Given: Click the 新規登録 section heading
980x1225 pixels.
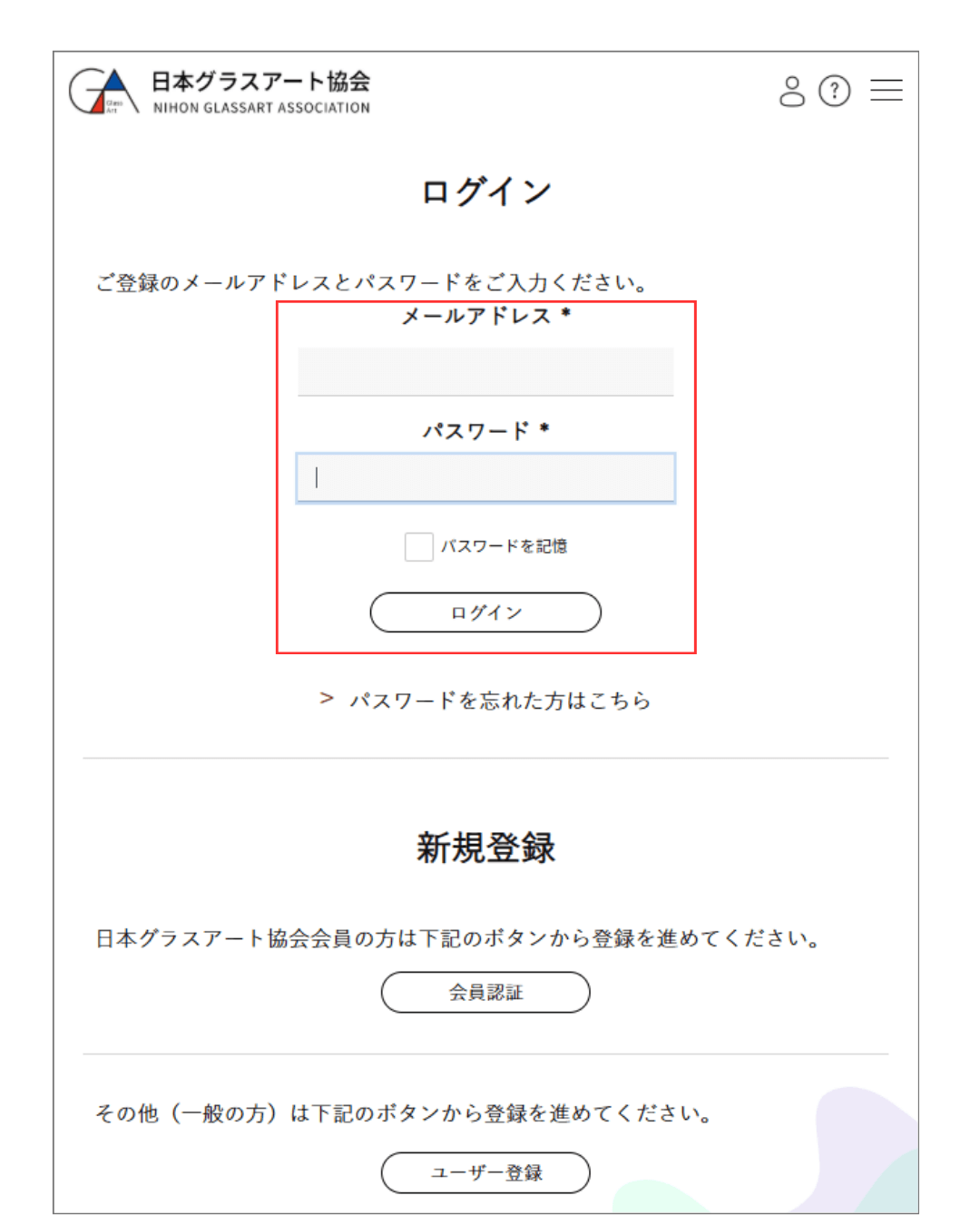Looking at the screenshot, I should coord(486,848).
